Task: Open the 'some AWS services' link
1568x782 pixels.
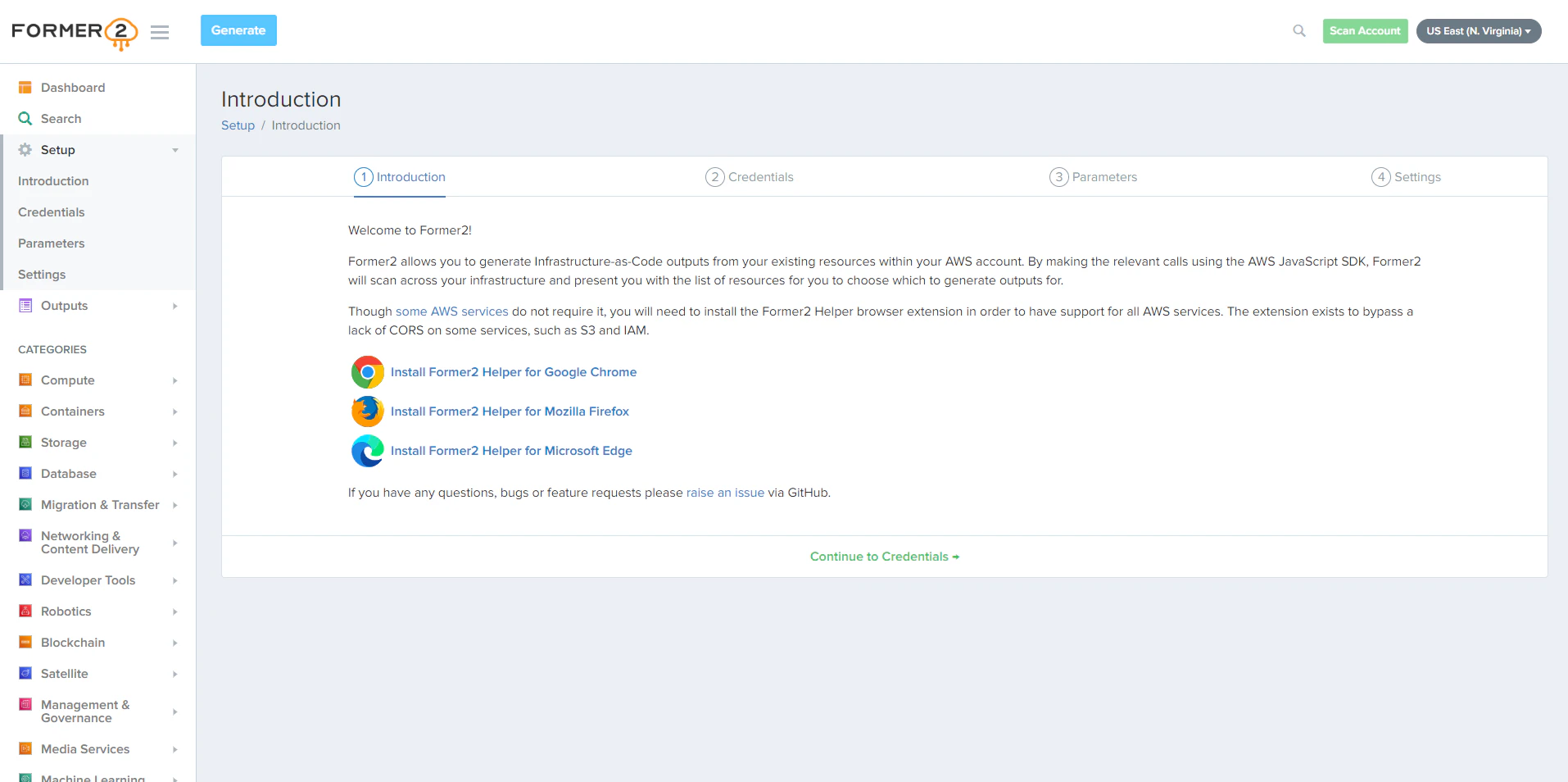Action: 452,311
